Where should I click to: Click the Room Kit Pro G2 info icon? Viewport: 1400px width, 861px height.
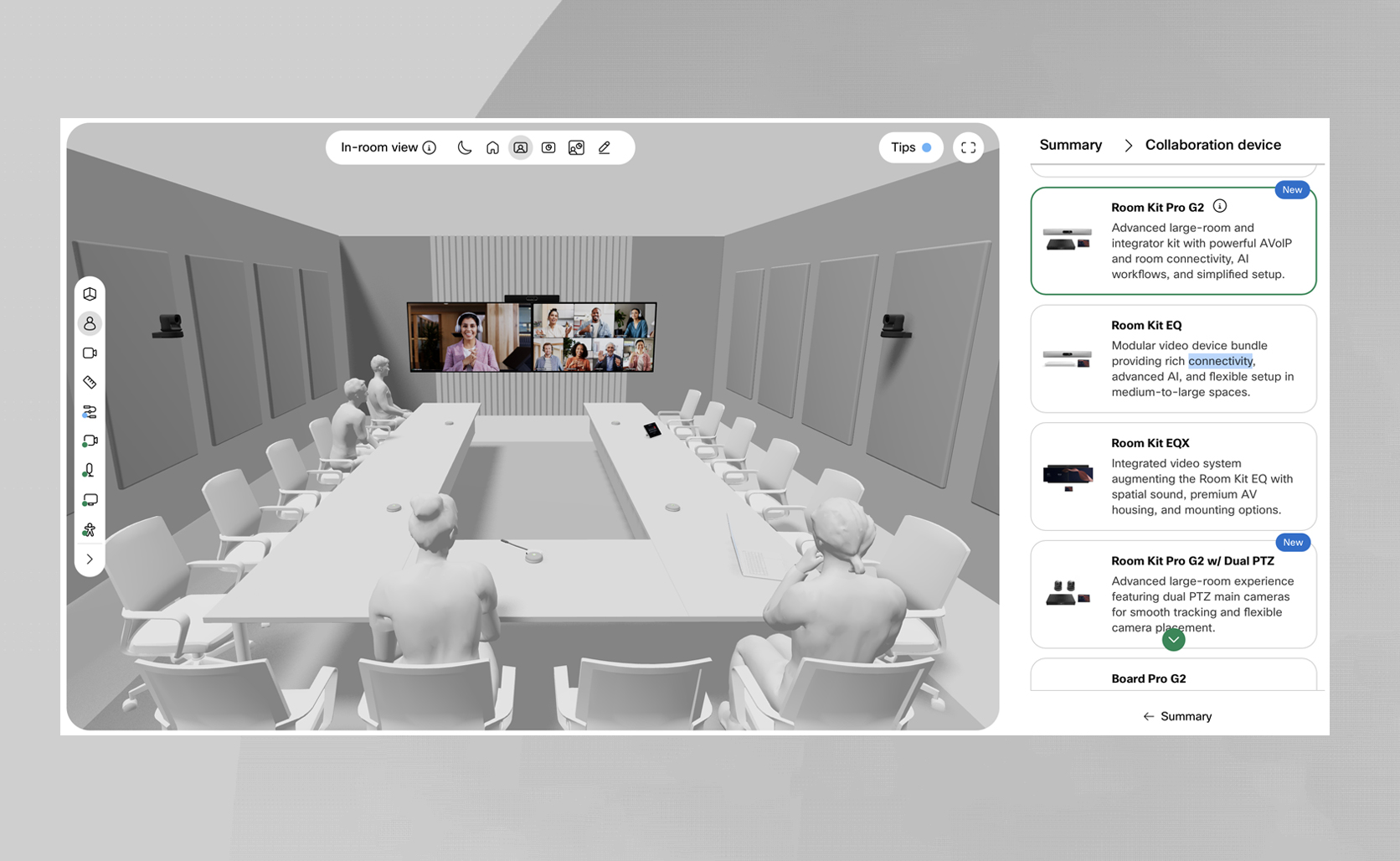click(1220, 206)
